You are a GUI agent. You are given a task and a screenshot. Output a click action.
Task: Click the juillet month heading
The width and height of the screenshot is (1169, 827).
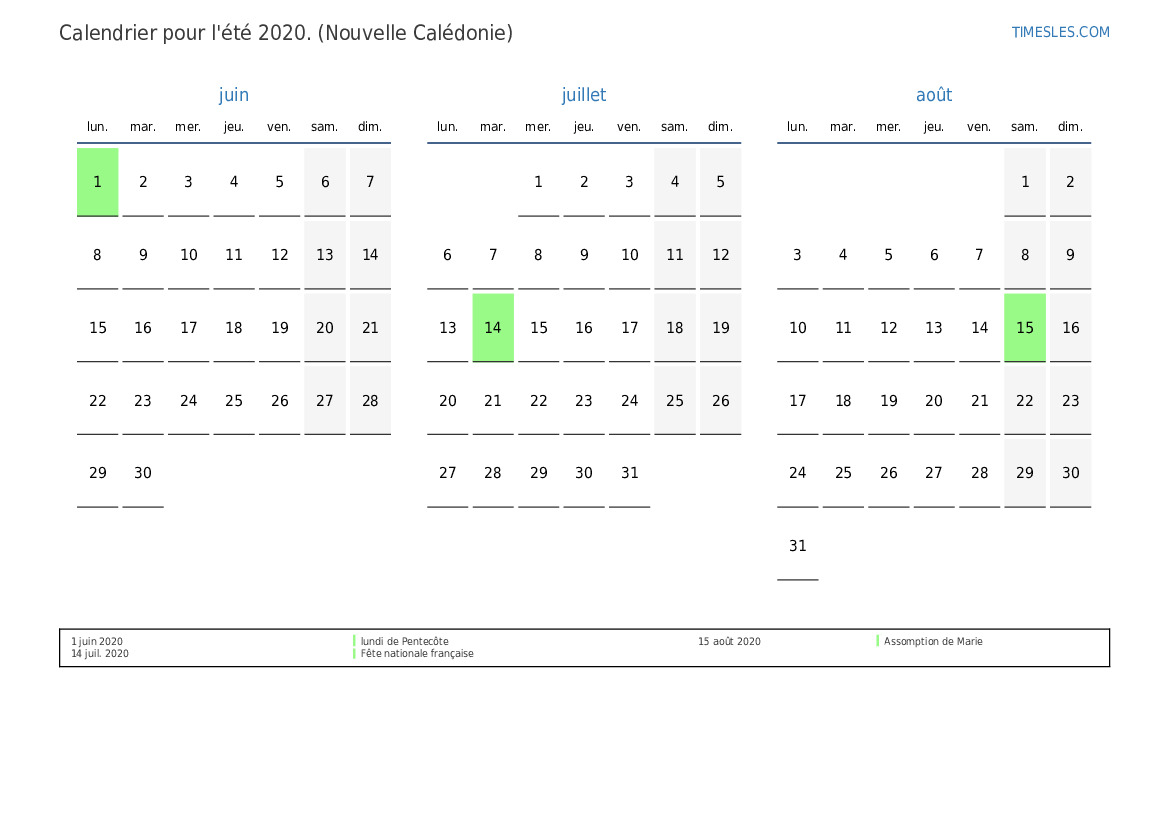click(584, 95)
